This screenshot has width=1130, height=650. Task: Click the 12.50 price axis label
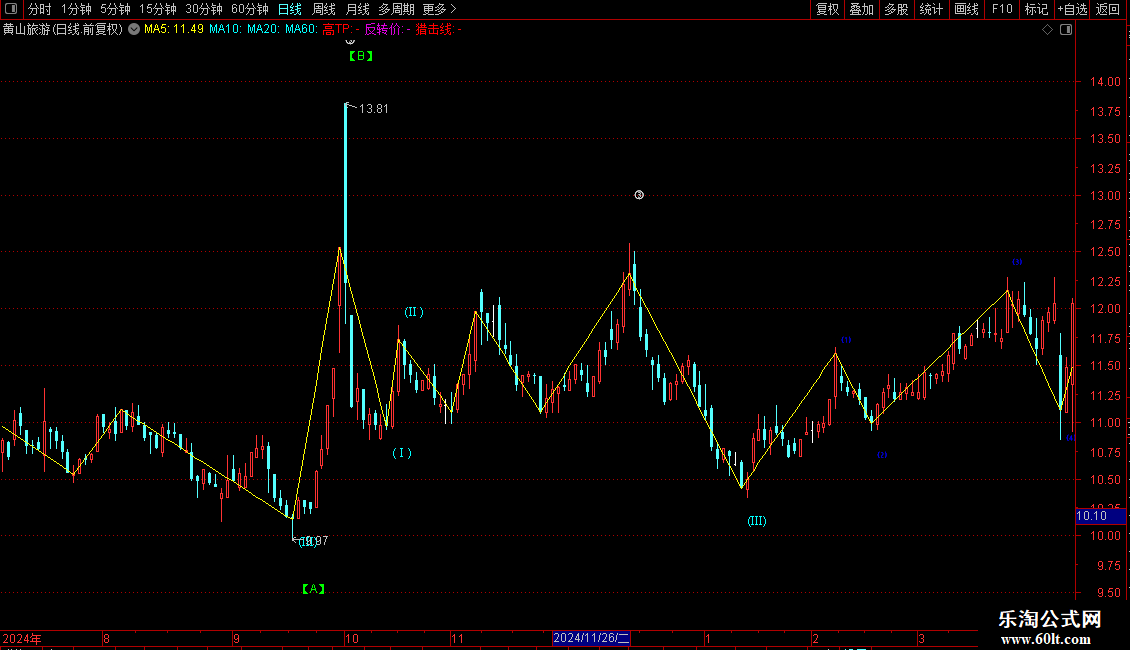pos(1105,252)
